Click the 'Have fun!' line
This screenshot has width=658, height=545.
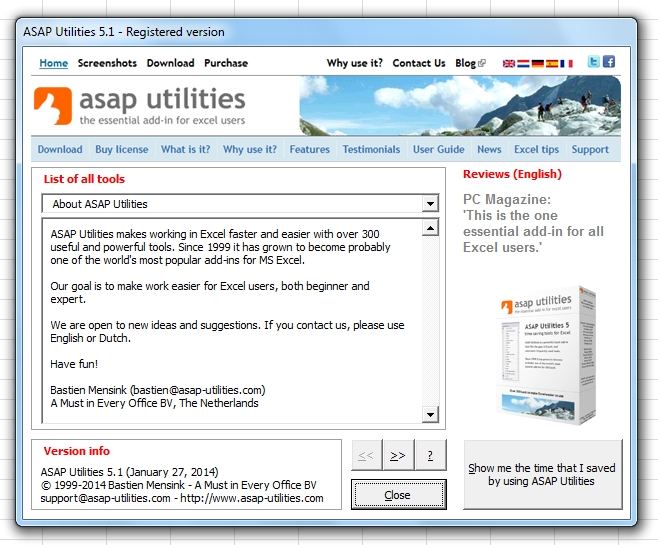coord(74,364)
